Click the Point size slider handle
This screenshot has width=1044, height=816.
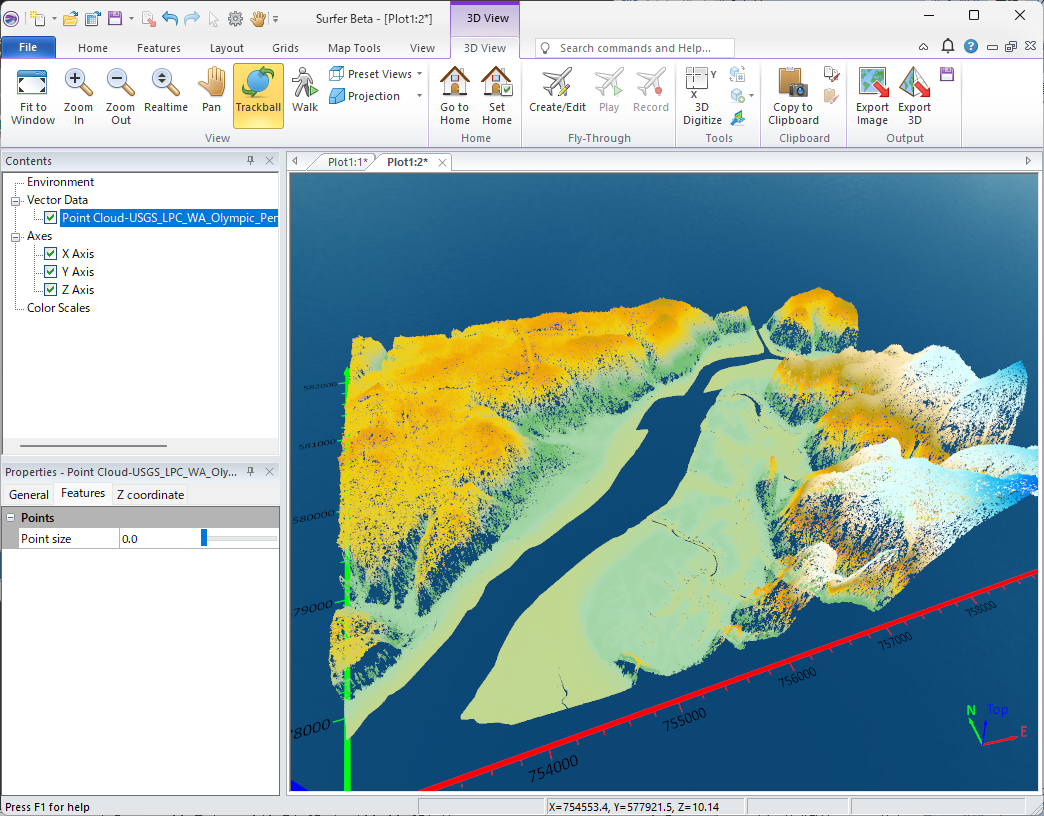coord(204,539)
